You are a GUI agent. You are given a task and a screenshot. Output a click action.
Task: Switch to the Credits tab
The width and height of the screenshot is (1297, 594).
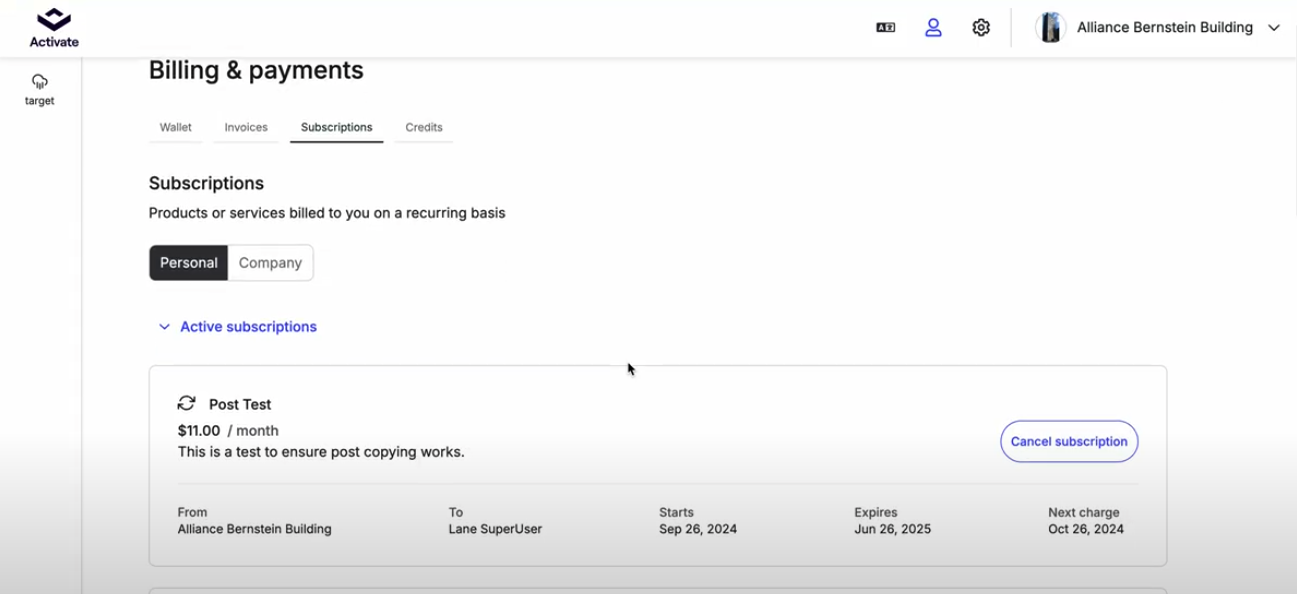(x=424, y=127)
